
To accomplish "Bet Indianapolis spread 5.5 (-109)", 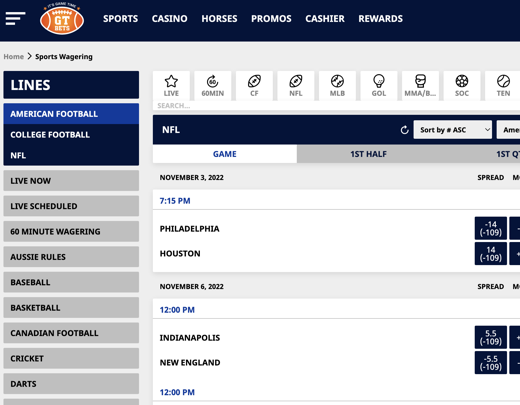I will (x=491, y=337).
